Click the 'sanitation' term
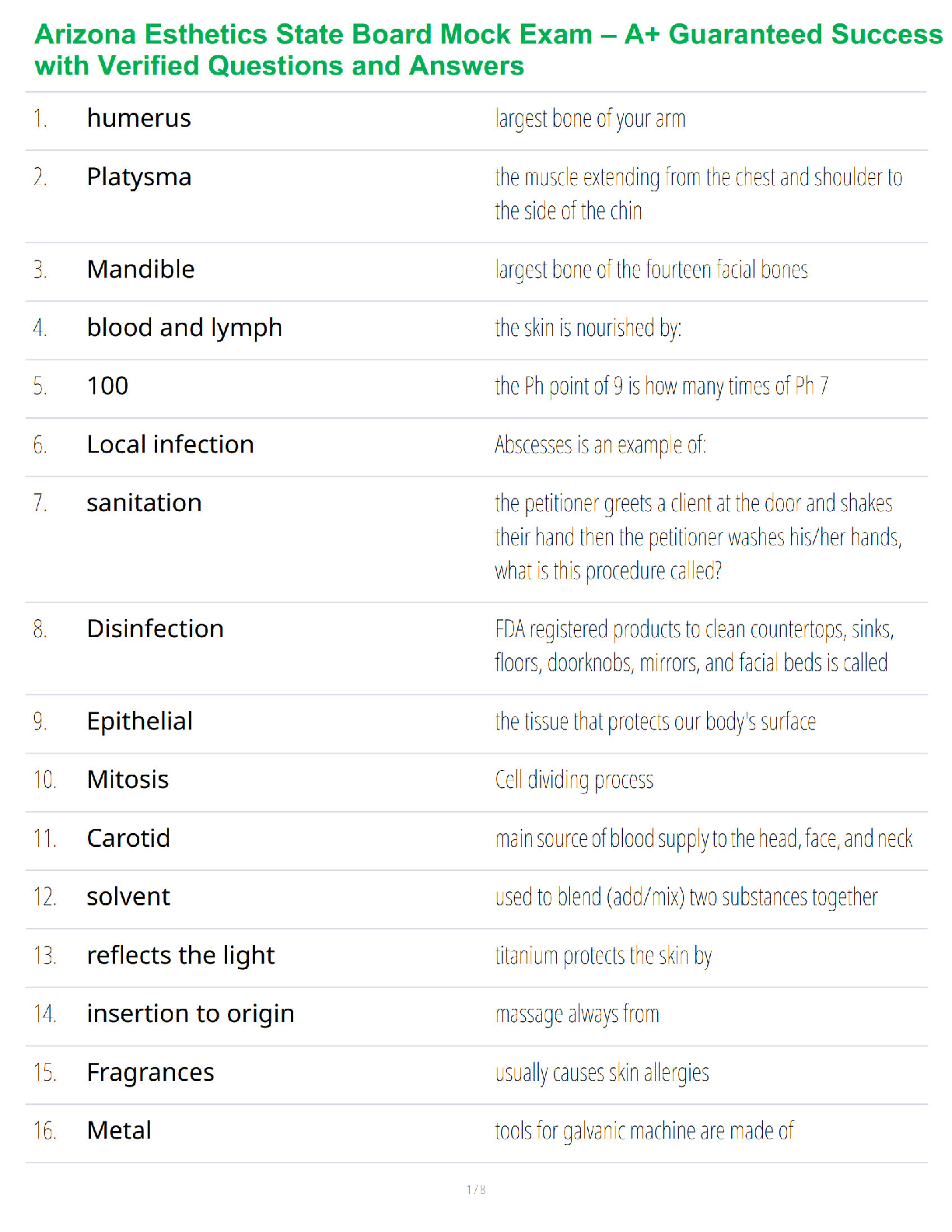The image size is (952, 1232). 144,503
